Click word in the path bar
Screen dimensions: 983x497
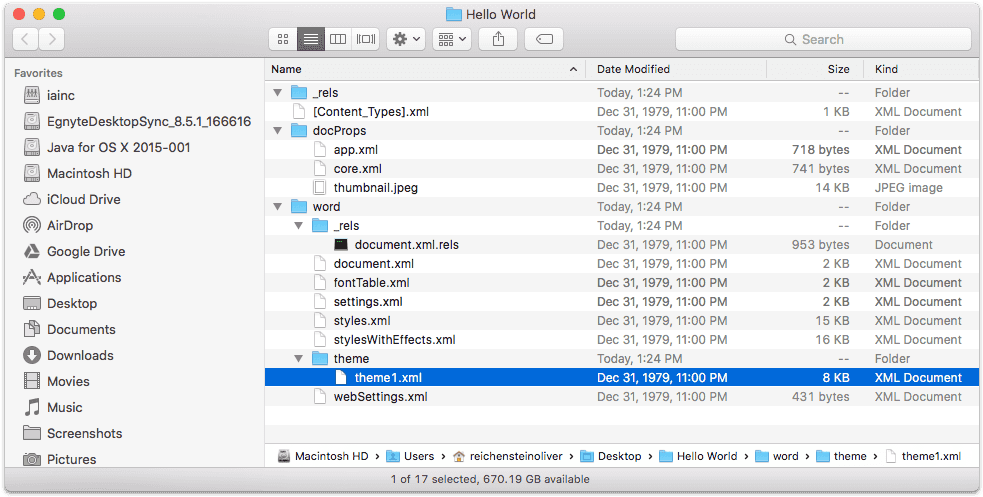(x=777, y=456)
